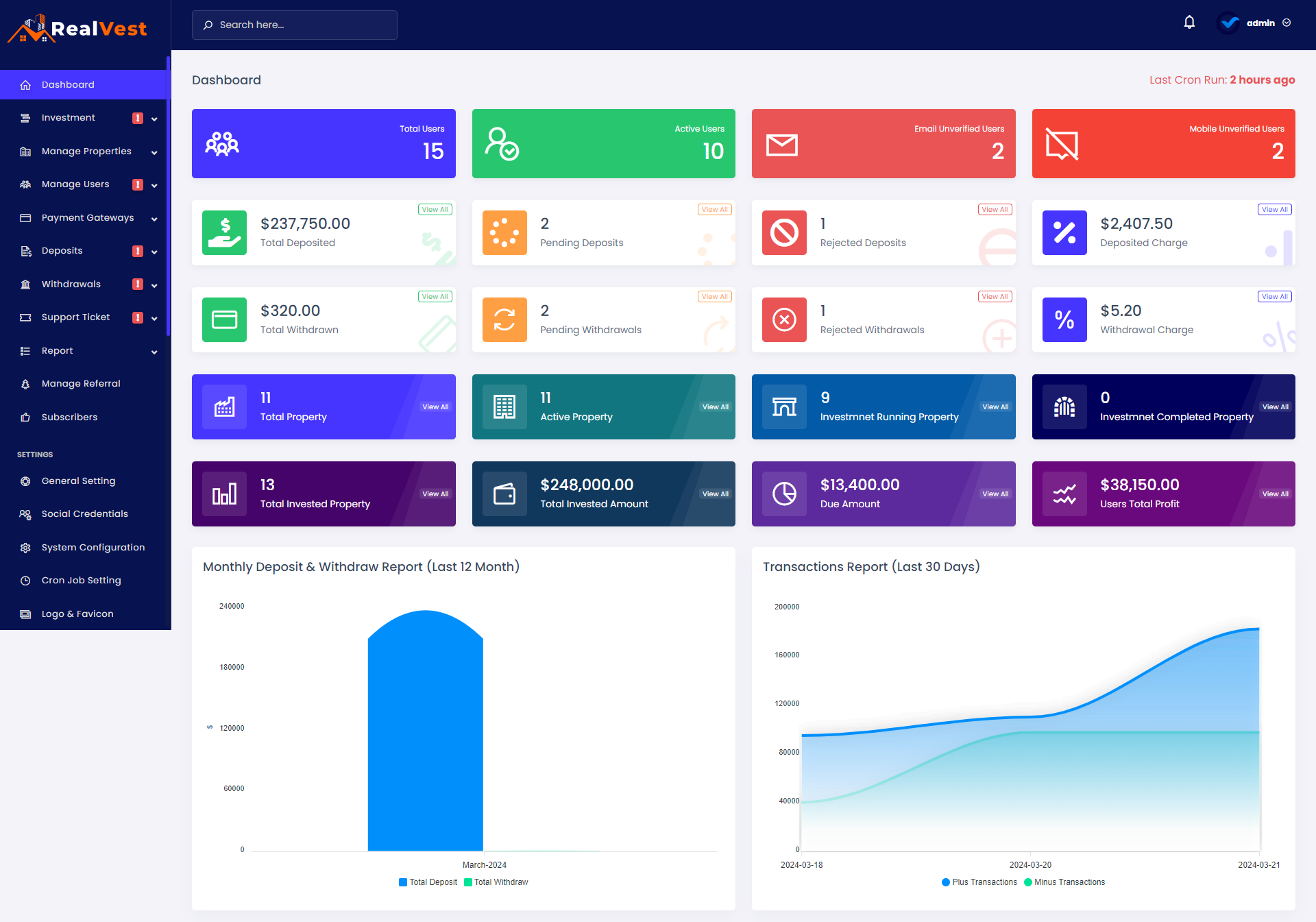Click the Total Users people icon
Viewport: 1316px width, 922px height.
pyautogui.click(x=222, y=144)
